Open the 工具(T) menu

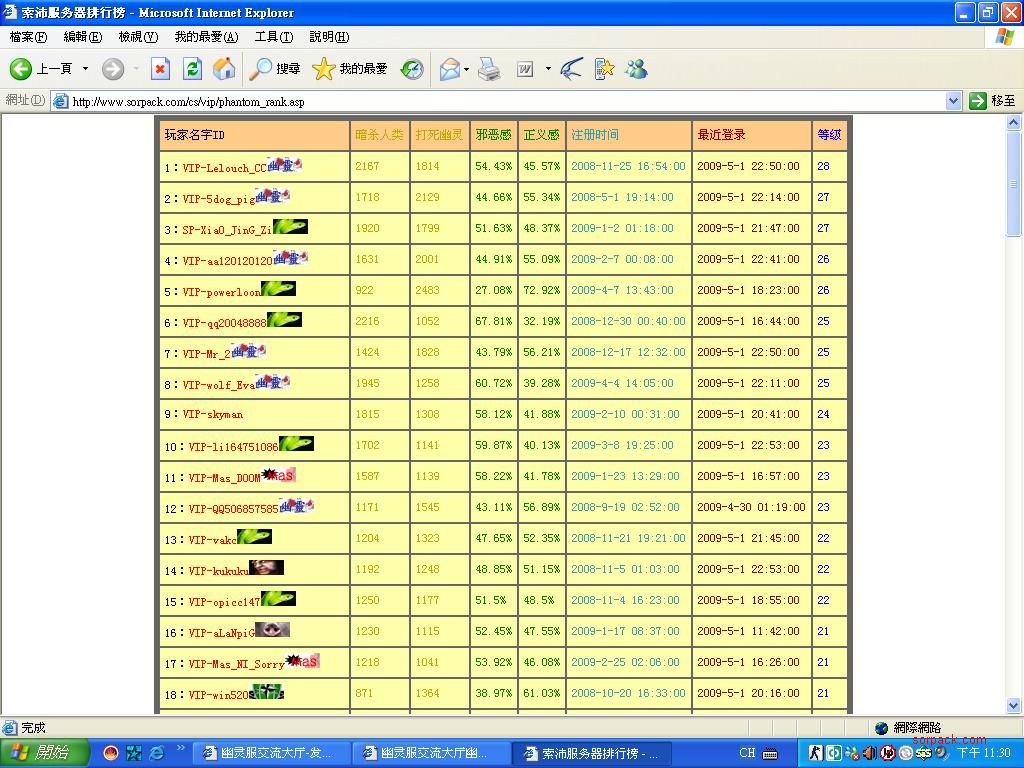point(273,37)
